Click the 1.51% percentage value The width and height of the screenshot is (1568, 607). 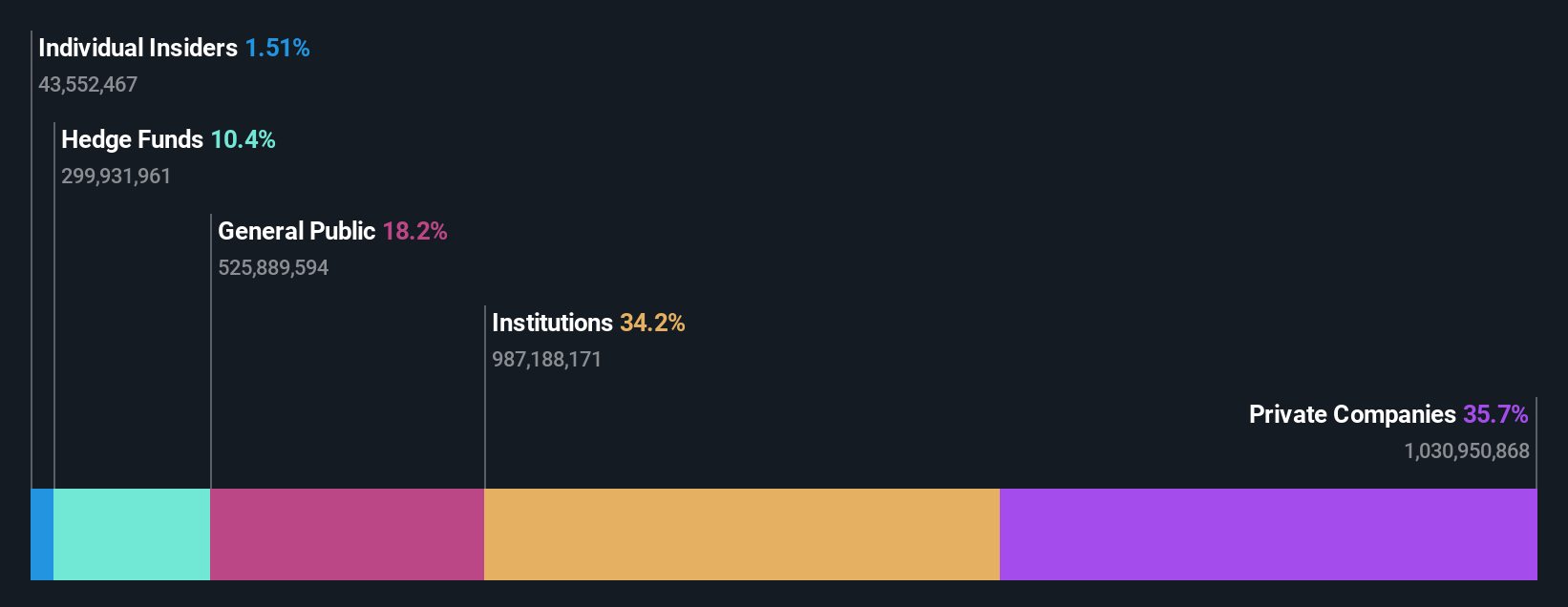[x=277, y=48]
